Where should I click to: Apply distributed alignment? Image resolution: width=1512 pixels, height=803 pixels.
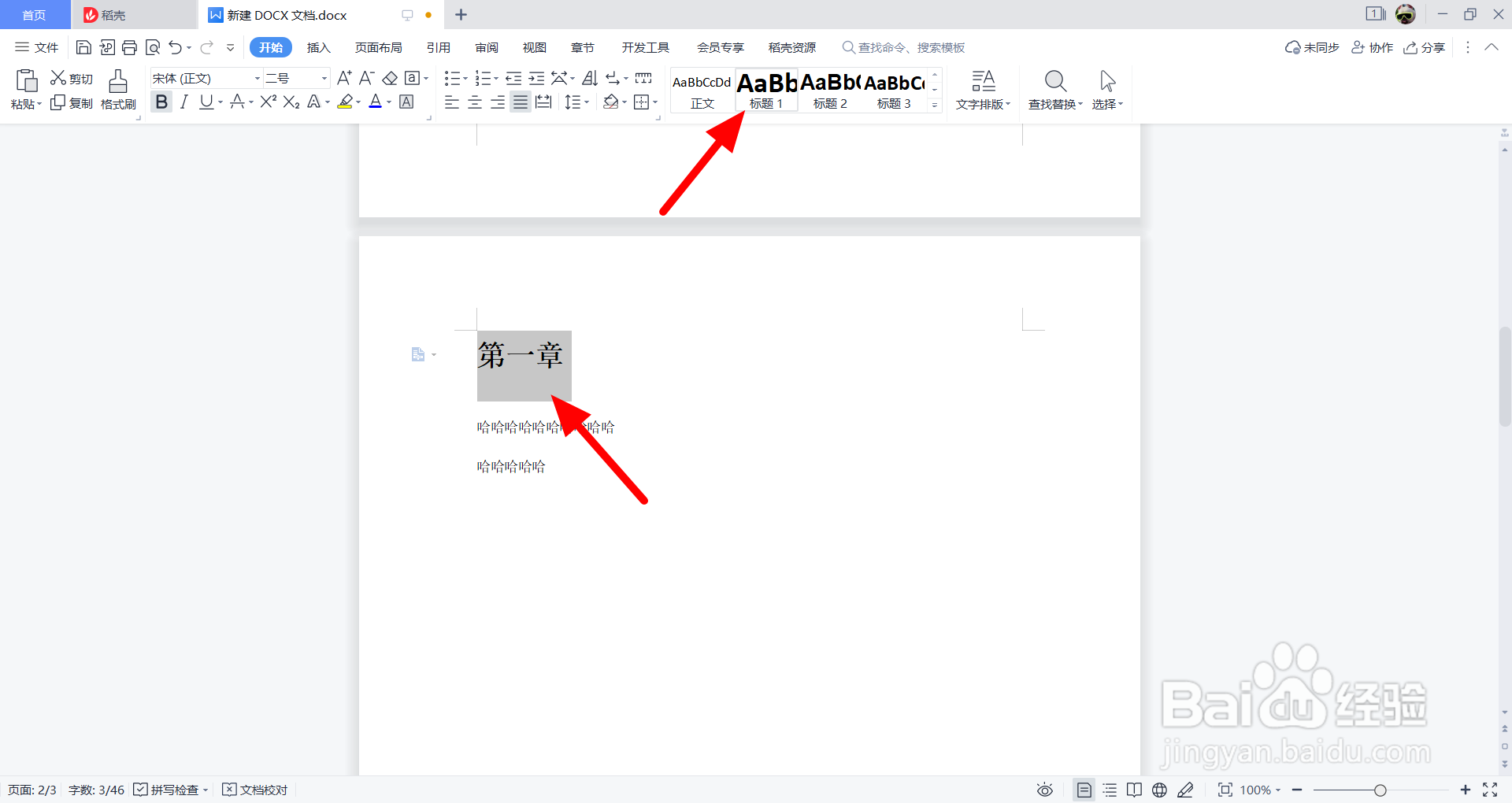pyautogui.click(x=543, y=102)
